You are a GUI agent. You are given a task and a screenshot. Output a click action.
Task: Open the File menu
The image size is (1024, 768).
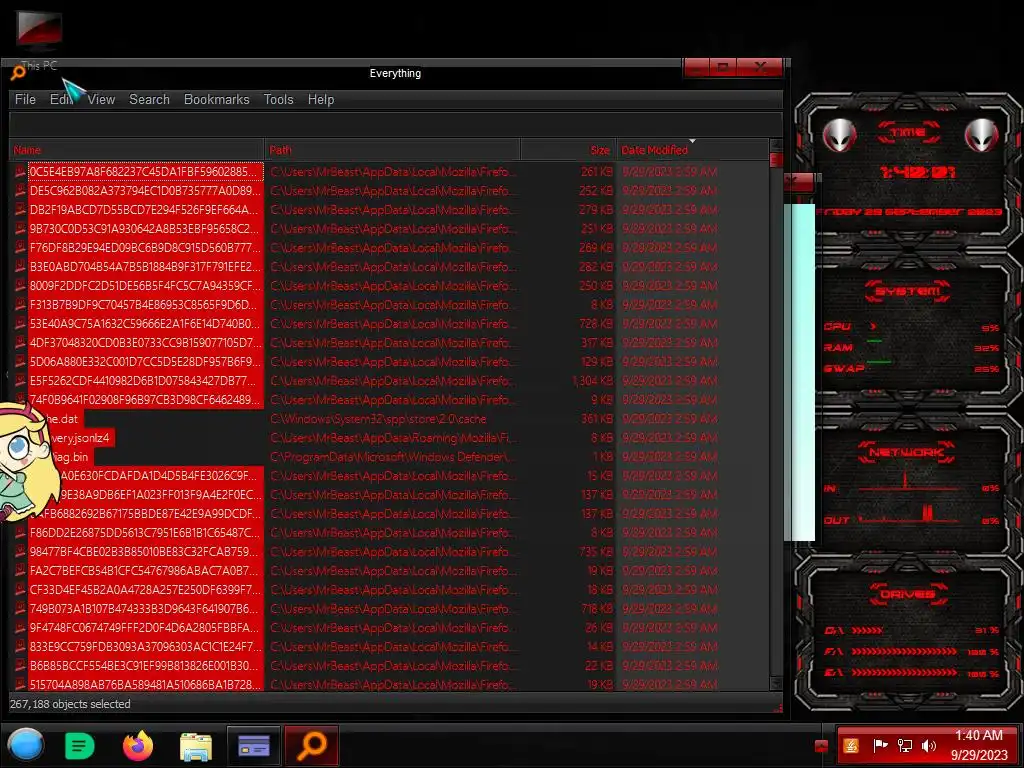point(25,99)
